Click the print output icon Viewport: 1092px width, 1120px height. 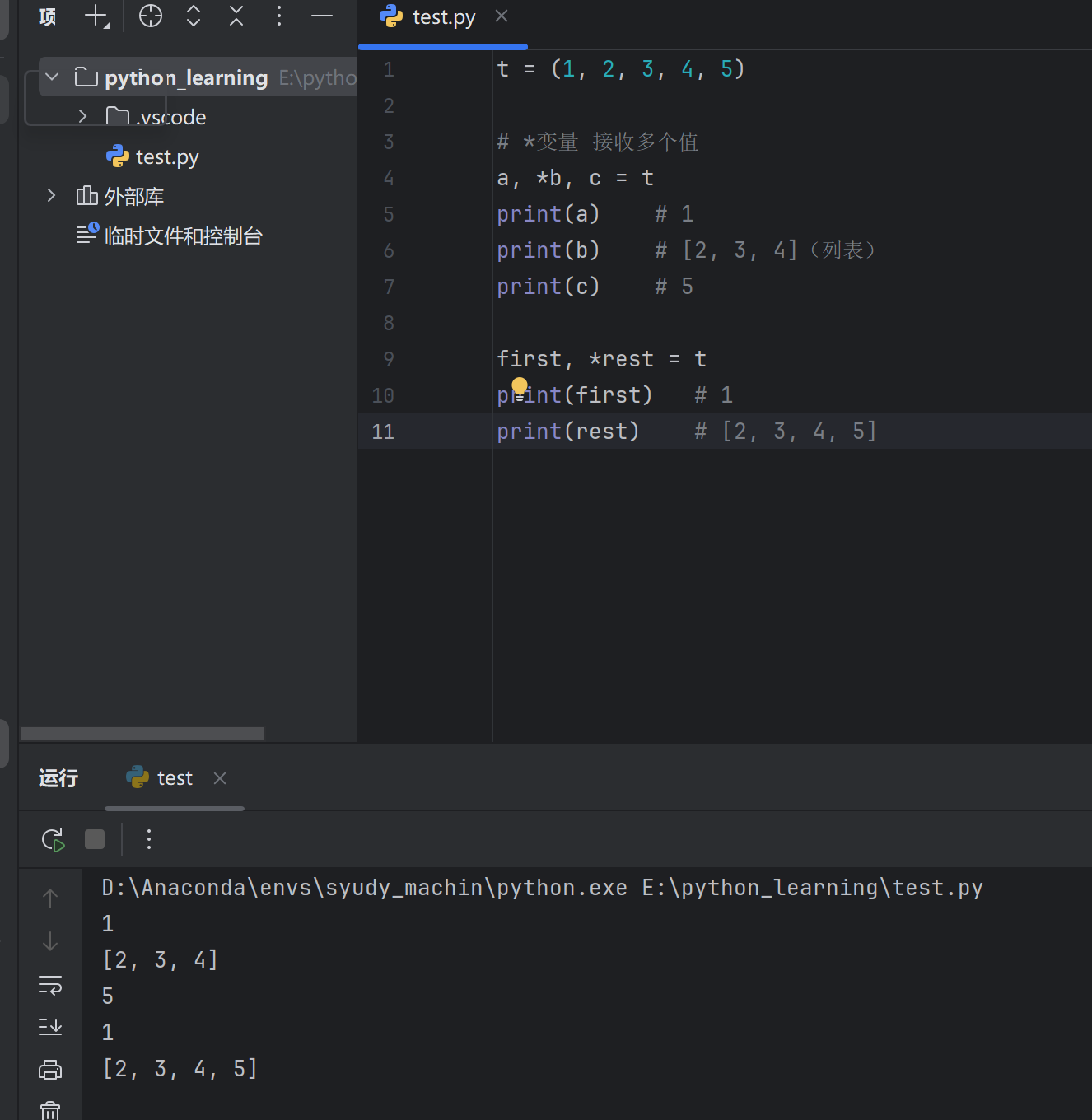pyautogui.click(x=50, y=1070)
